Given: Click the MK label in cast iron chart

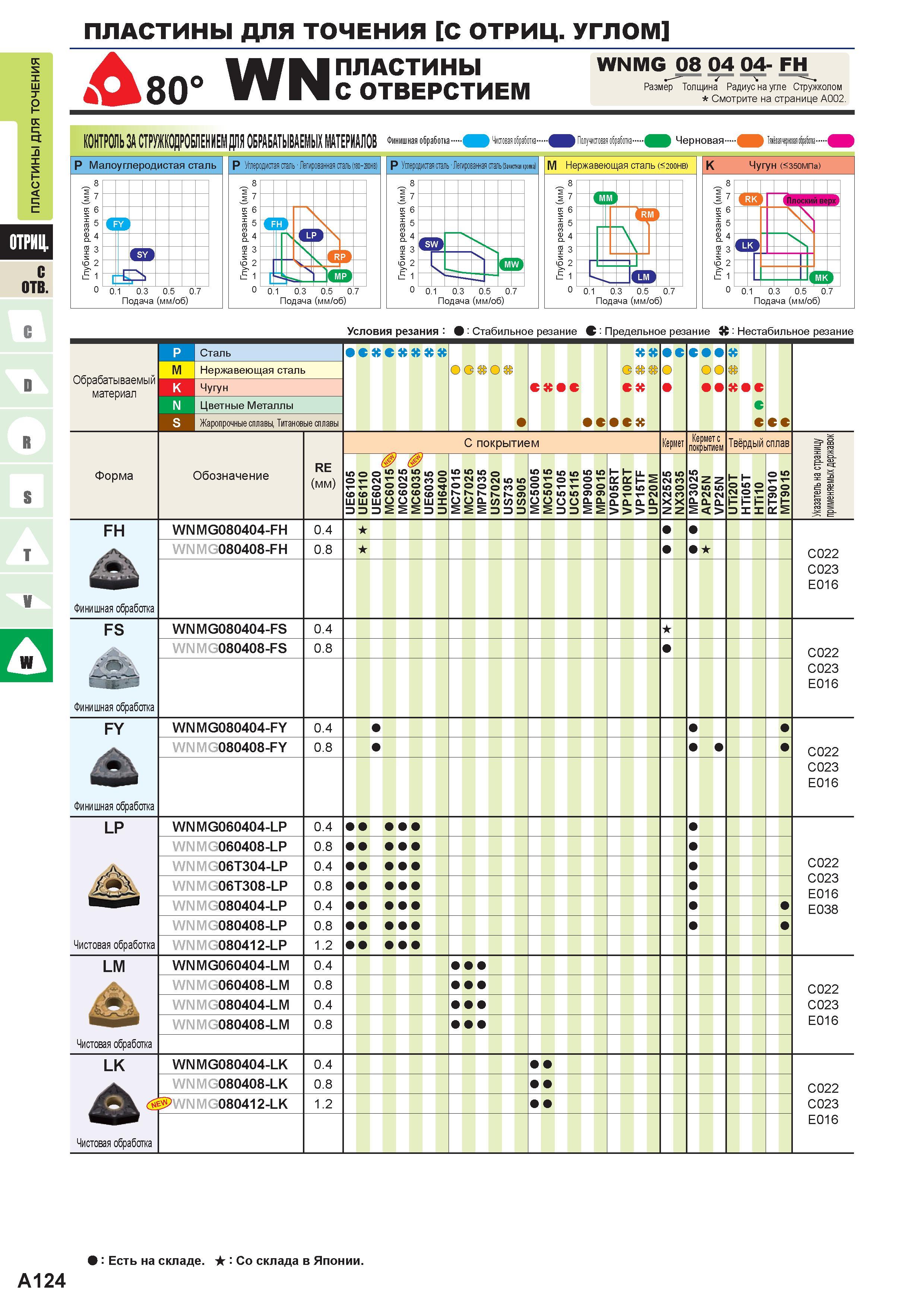Looking at the screenshot, I should pyautogui.click(x=822, y=278).
